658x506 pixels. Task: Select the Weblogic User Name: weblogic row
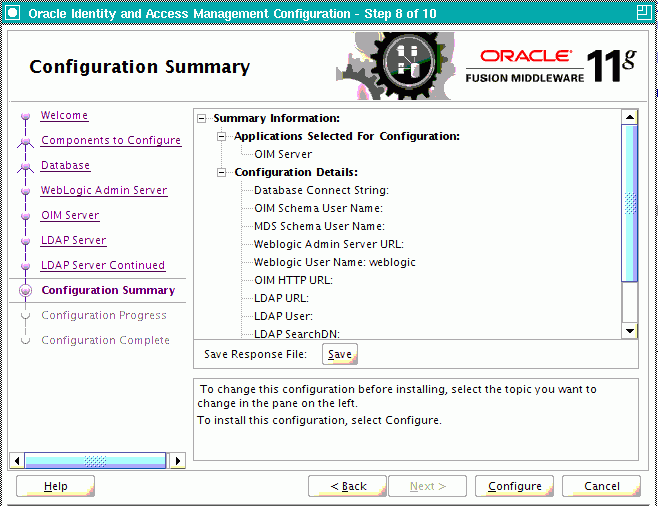335,263
